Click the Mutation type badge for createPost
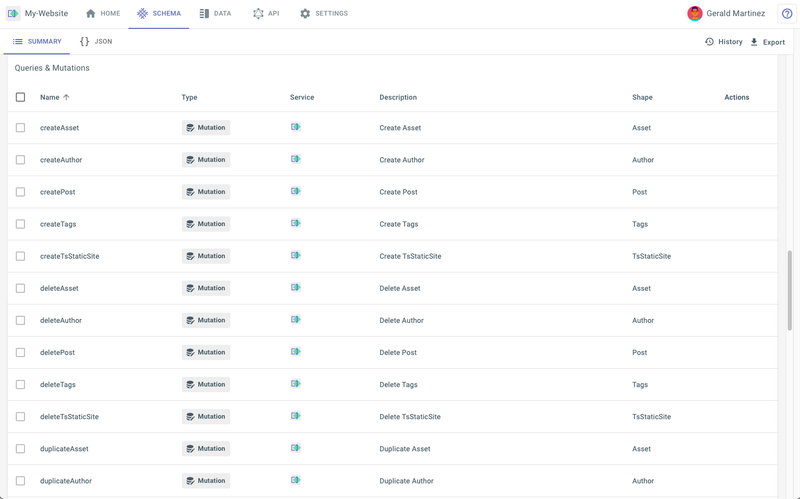The height and width of the screenshot is (499, 800). [x=206, y=192]
